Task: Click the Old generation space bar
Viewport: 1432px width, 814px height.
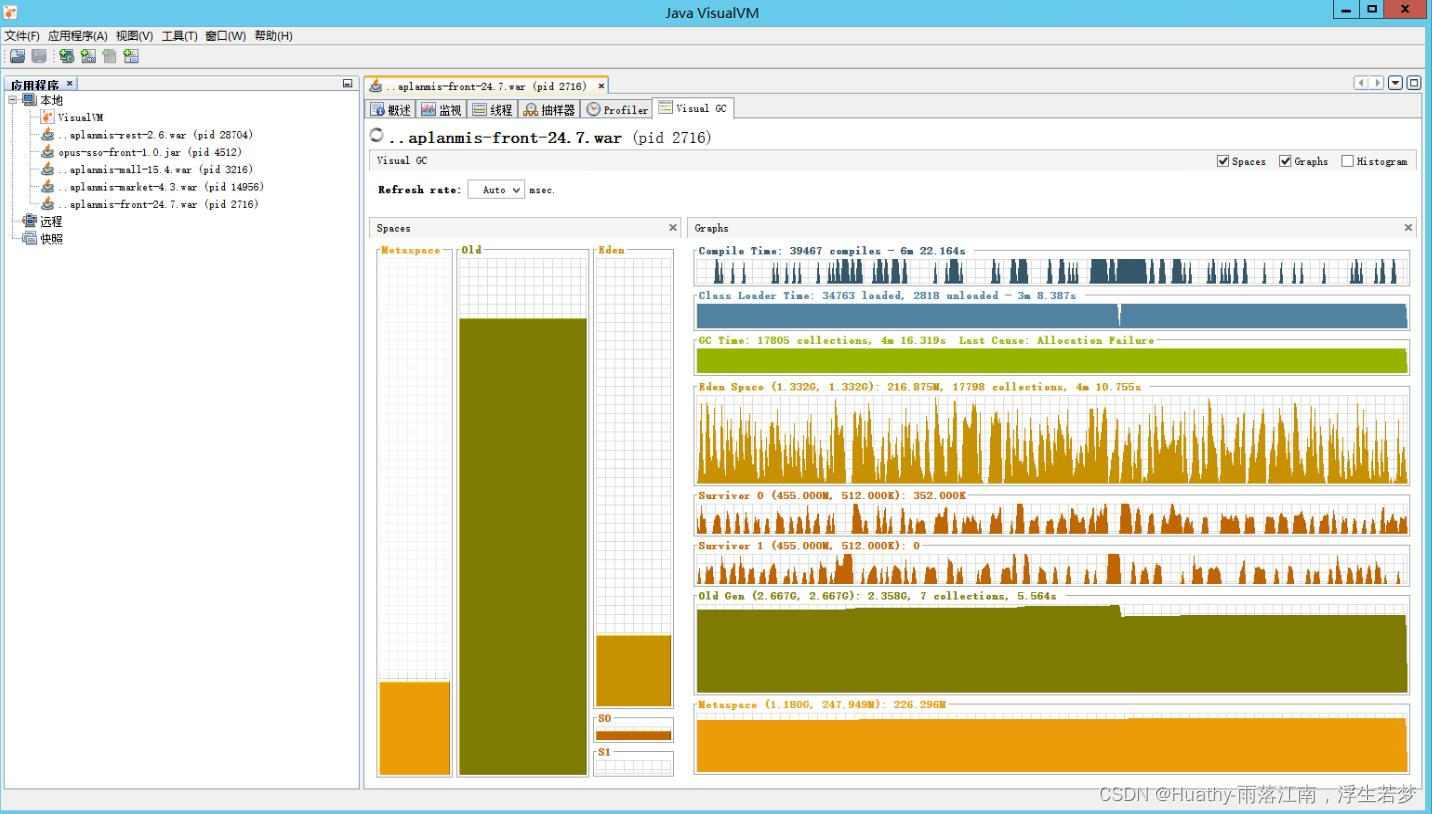Action: click(x=523, y=546)
